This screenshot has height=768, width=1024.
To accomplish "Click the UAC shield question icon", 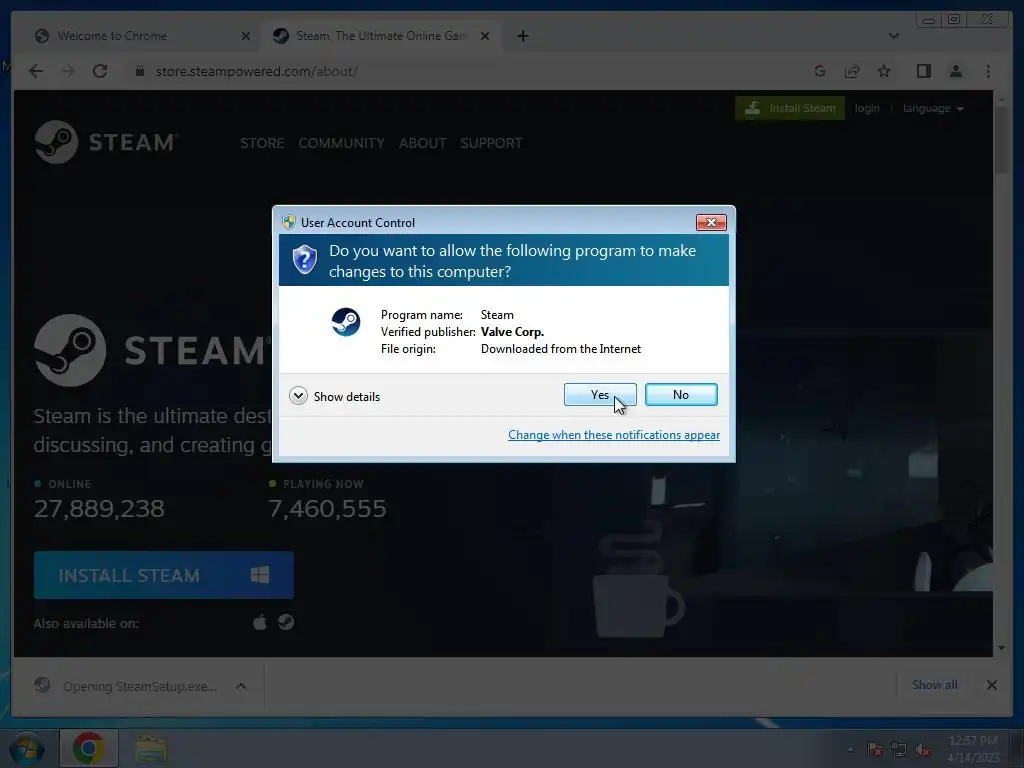I will (x=304, y=260).
